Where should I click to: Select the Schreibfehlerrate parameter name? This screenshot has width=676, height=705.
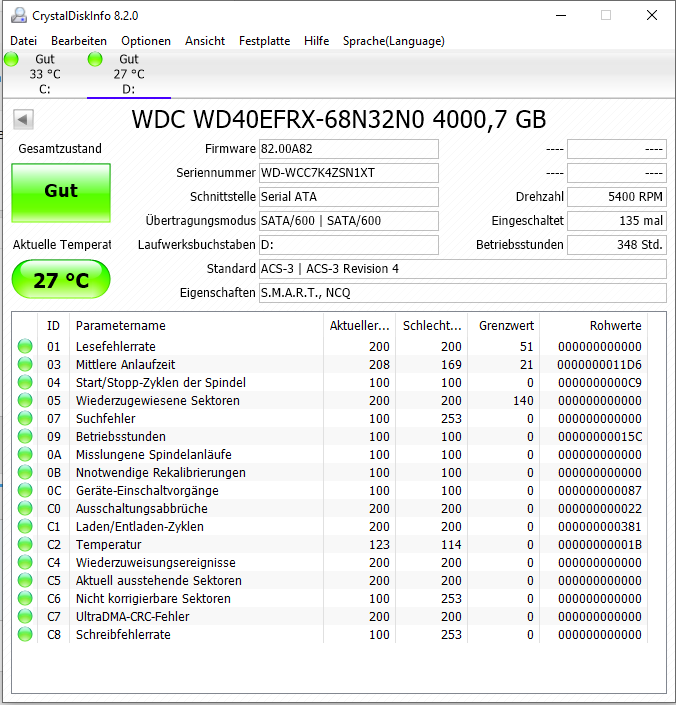[x=123, y=634]
